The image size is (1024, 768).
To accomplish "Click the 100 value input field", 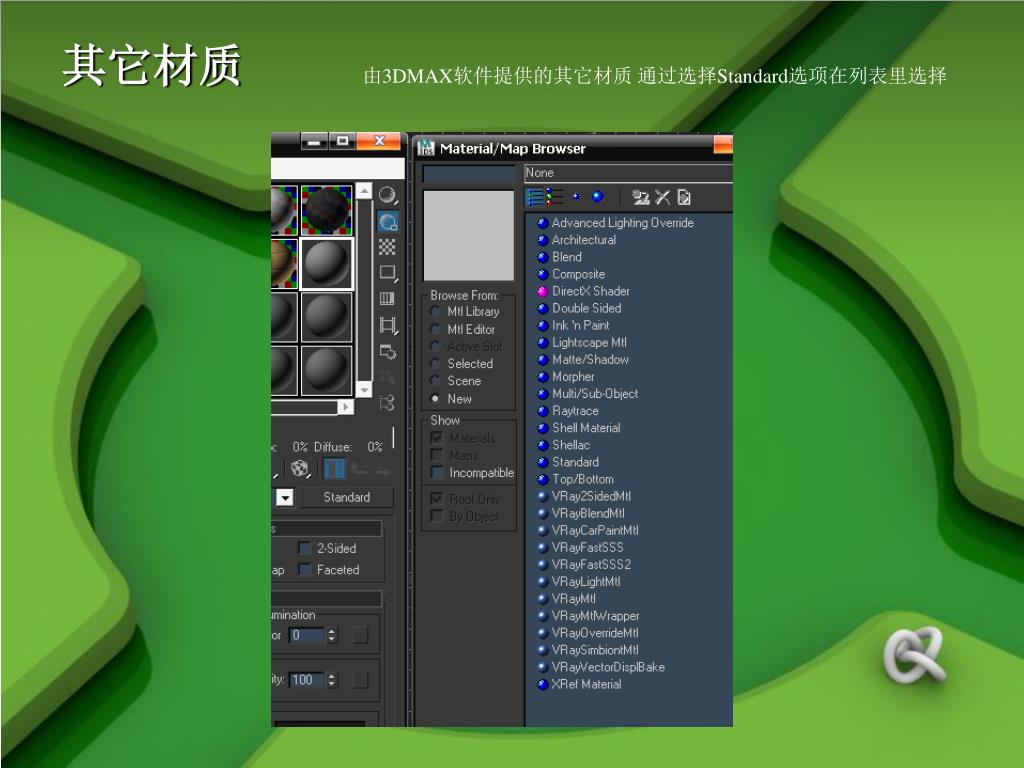I will click(306, 680).
